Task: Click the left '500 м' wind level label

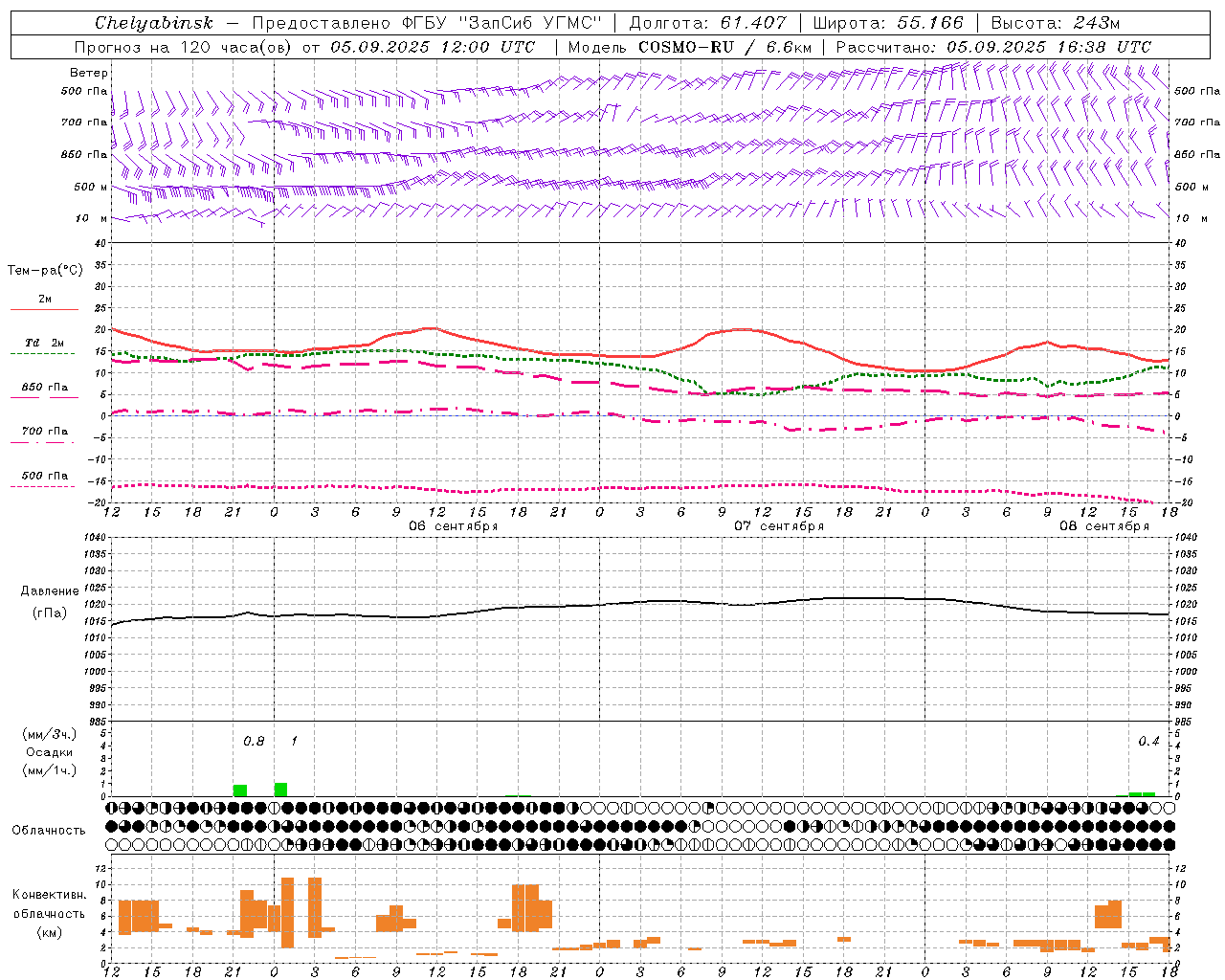Action: pos(91,187)
